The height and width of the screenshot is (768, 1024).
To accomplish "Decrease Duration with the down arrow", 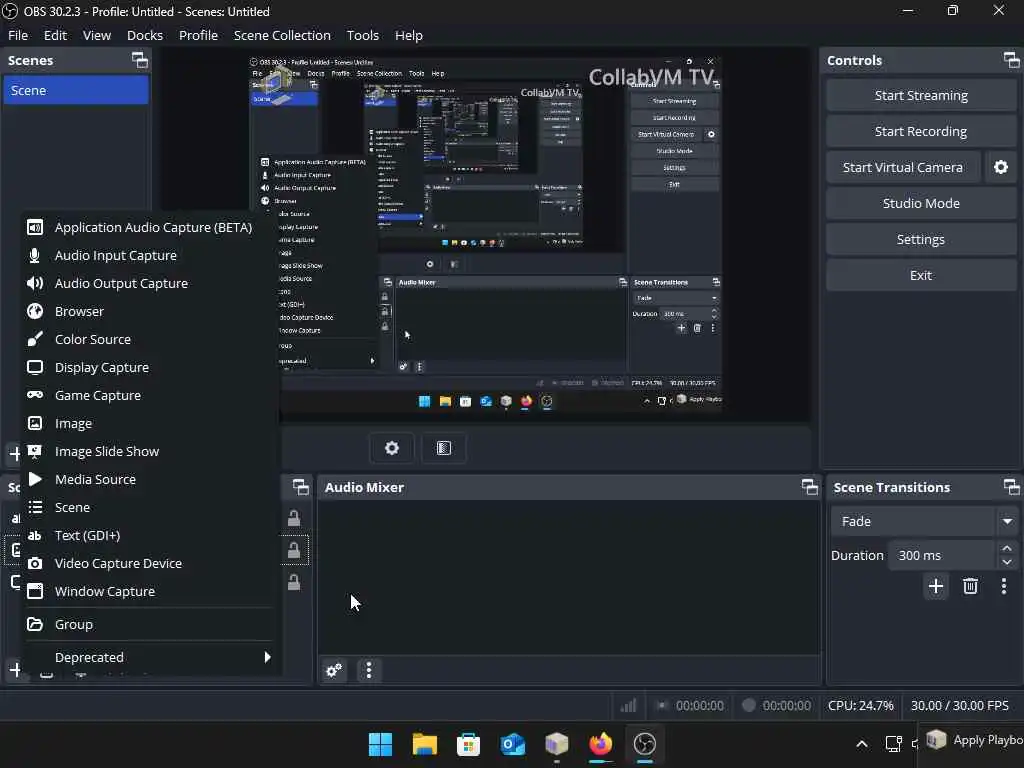I will 1007,562.
